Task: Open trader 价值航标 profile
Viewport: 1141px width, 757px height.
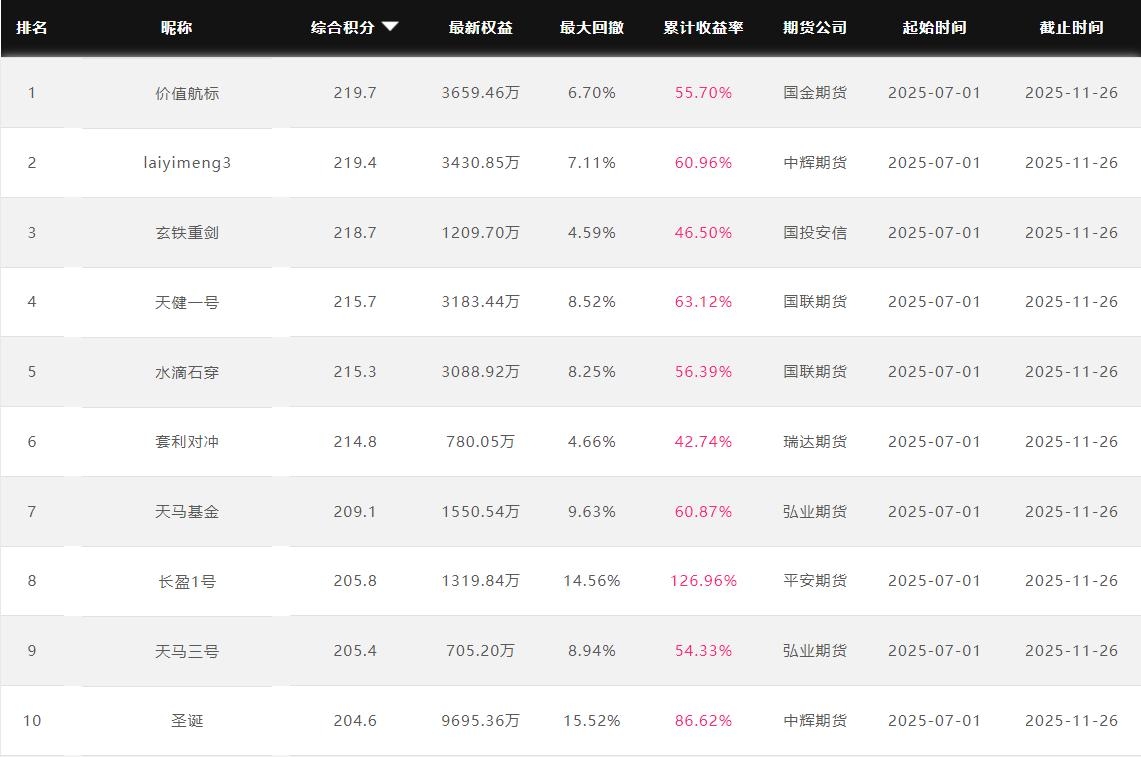Action: pos(187,93)
